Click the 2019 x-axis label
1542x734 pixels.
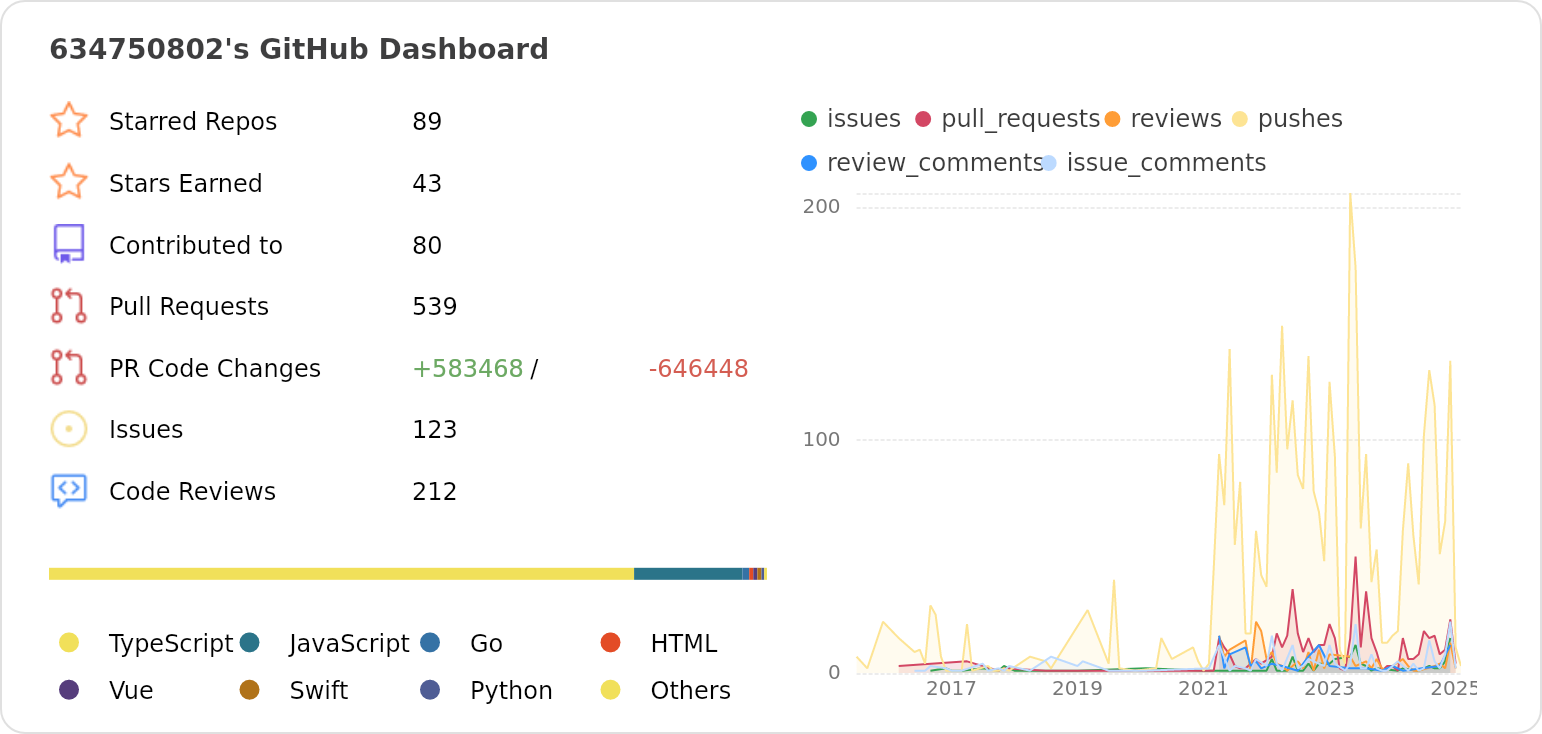[x=1077, y=689]
